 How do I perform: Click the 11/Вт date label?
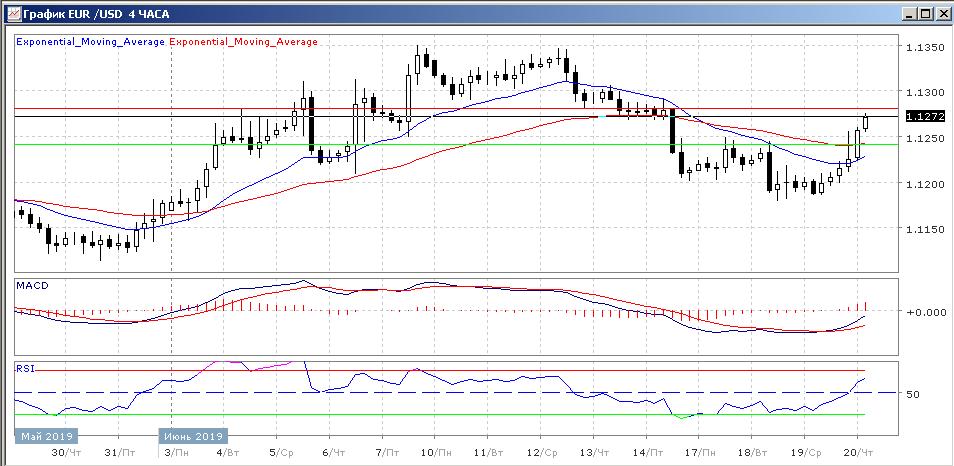click(489, 453)
